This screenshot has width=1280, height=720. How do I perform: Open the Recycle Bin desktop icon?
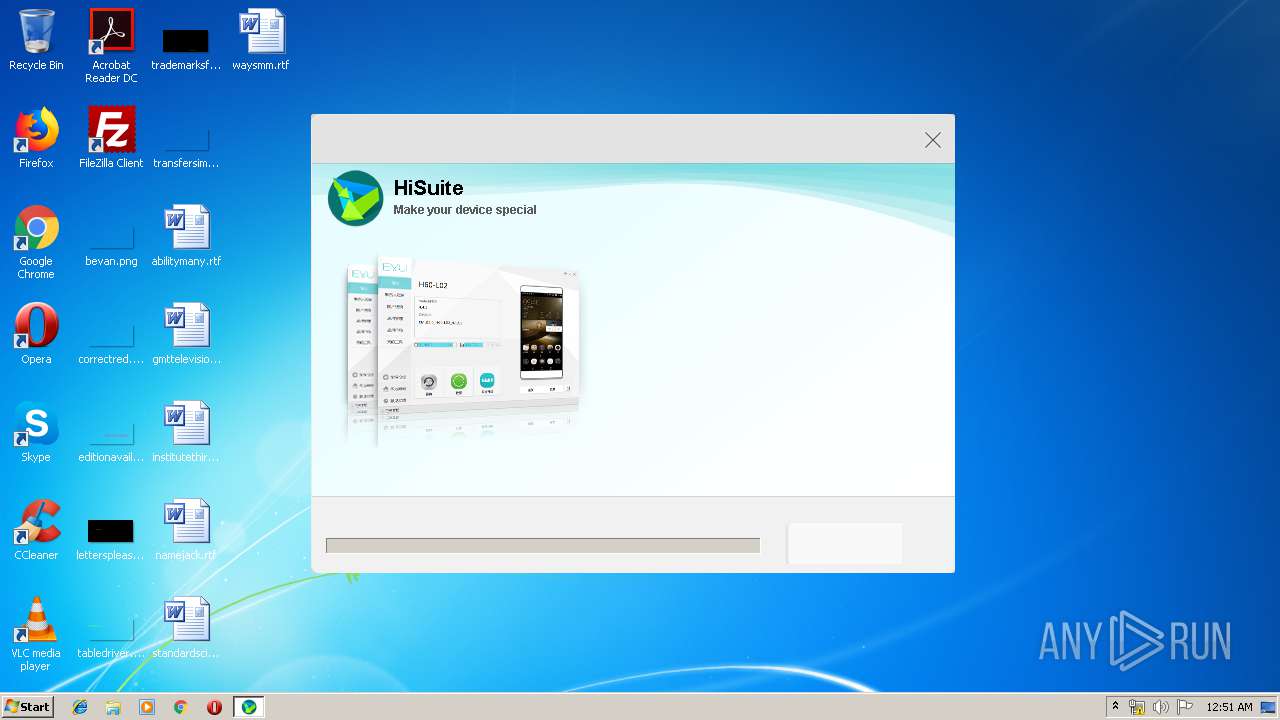coord(36,40)
